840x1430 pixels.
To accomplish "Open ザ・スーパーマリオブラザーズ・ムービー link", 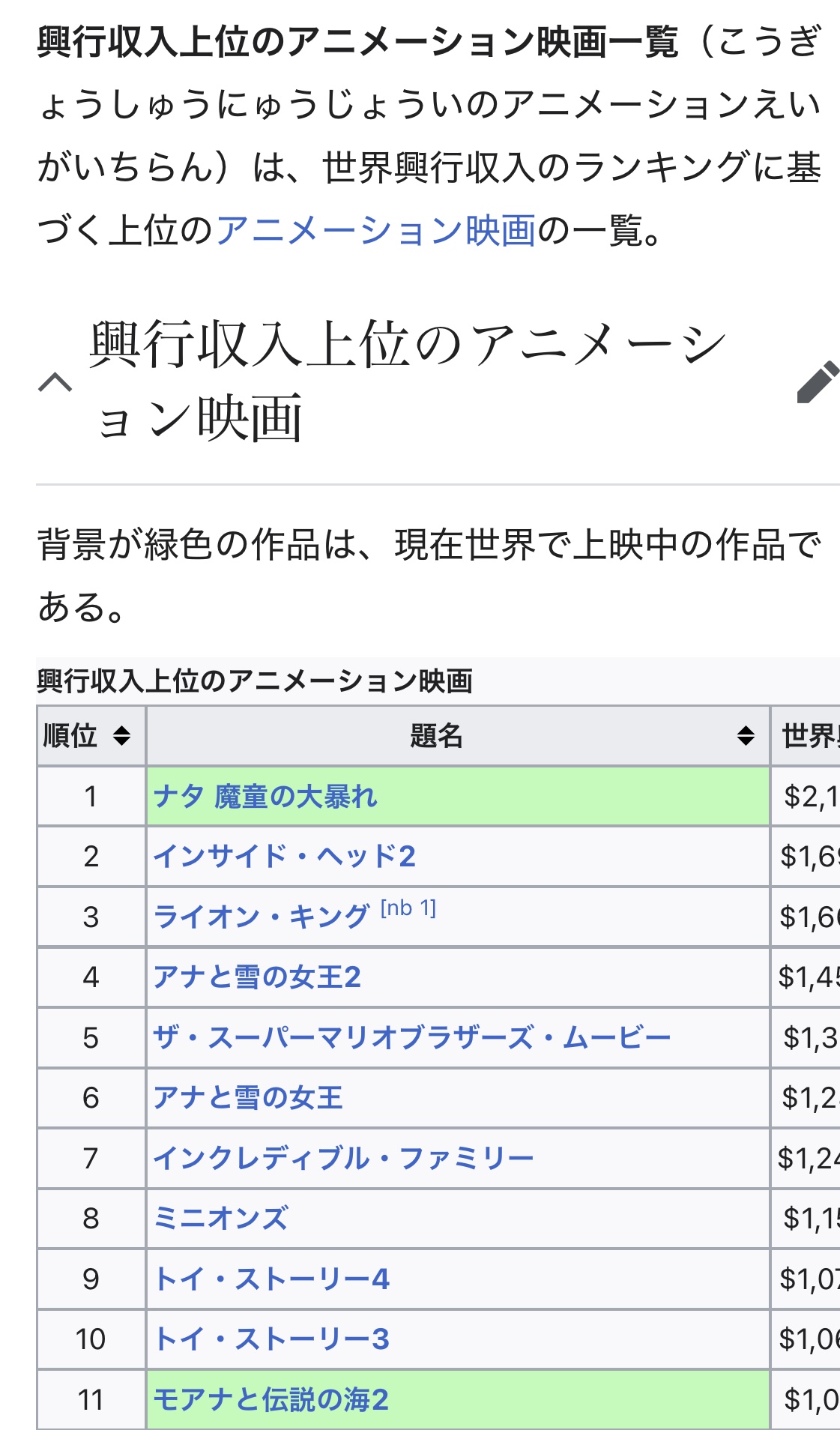I will click(412, 1037).
